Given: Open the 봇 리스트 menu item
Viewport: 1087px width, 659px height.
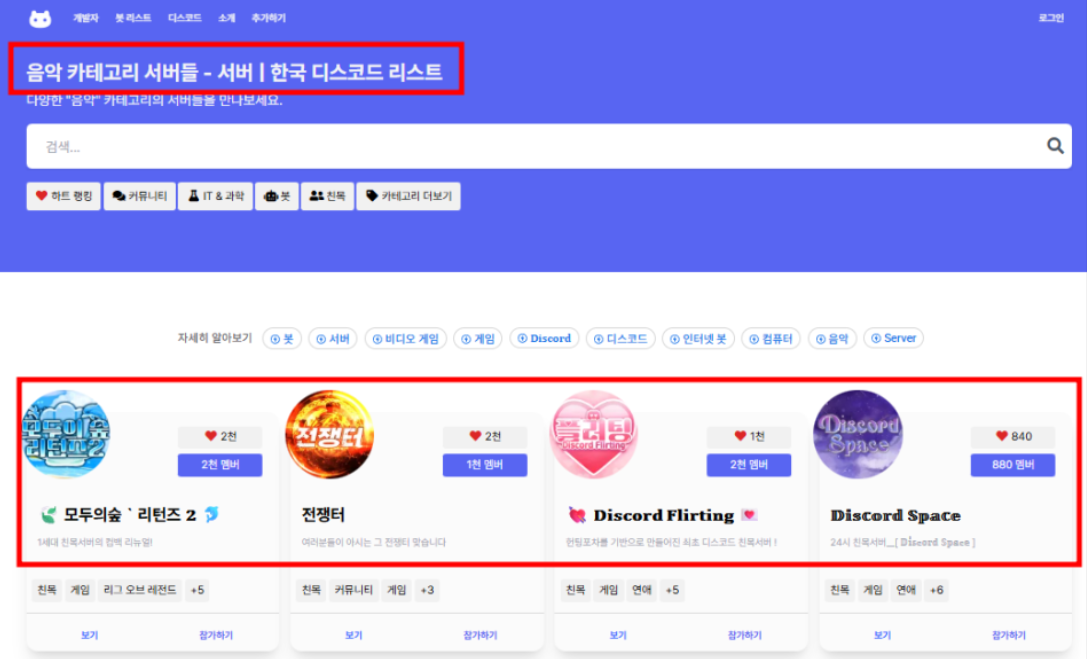Looking at the screenshot, I should pos(132,18).
